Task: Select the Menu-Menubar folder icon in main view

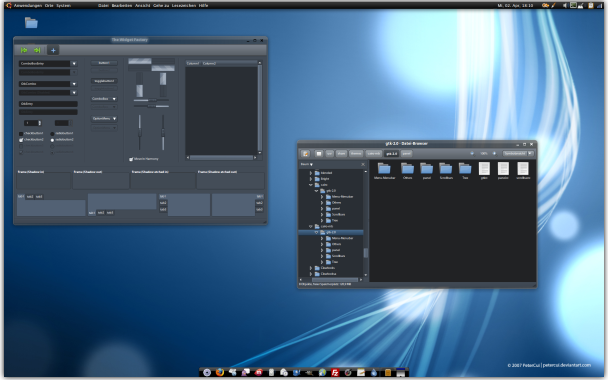Action: [384, 168]
